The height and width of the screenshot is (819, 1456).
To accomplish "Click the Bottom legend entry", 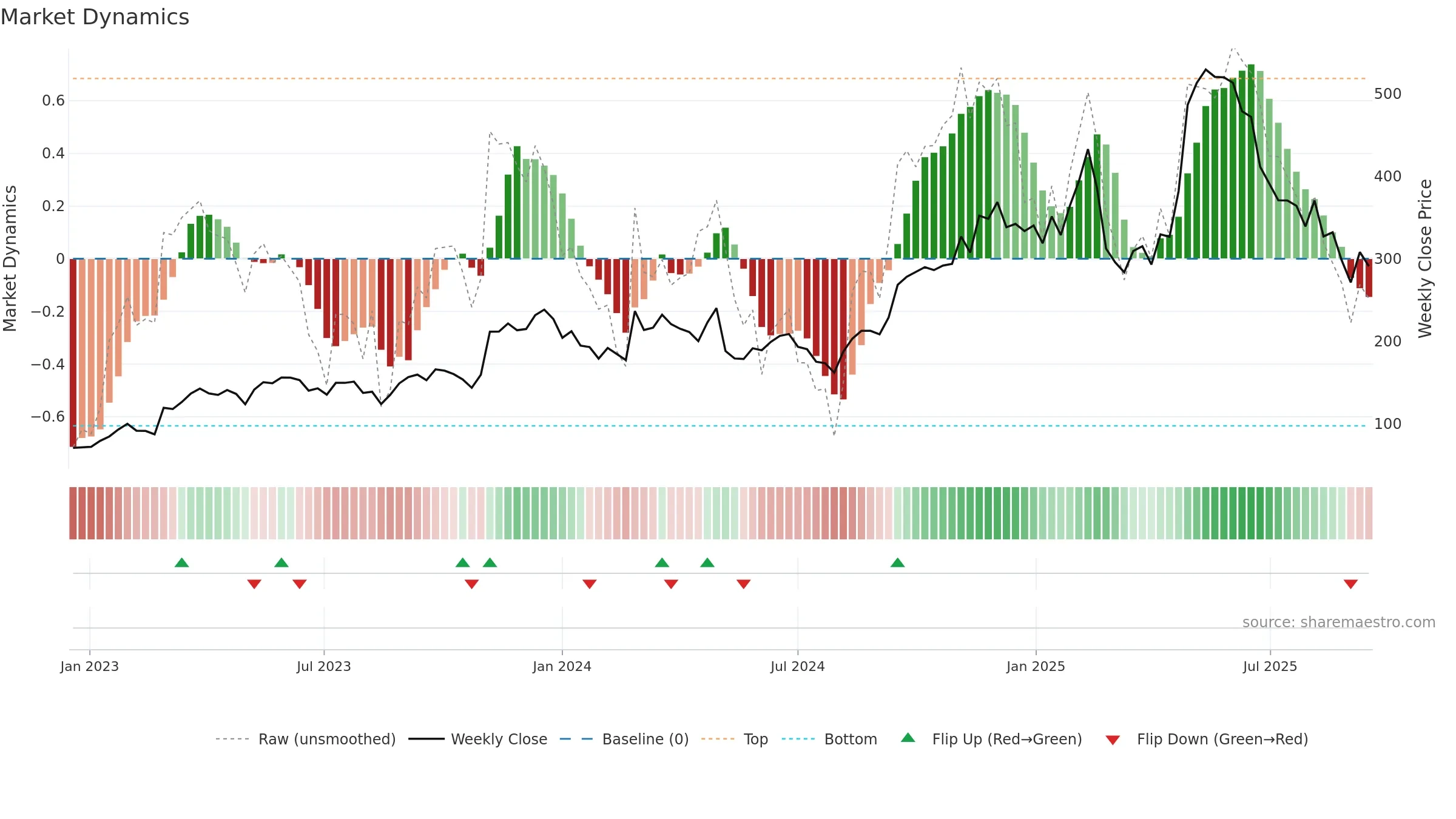I will [829, 739].
